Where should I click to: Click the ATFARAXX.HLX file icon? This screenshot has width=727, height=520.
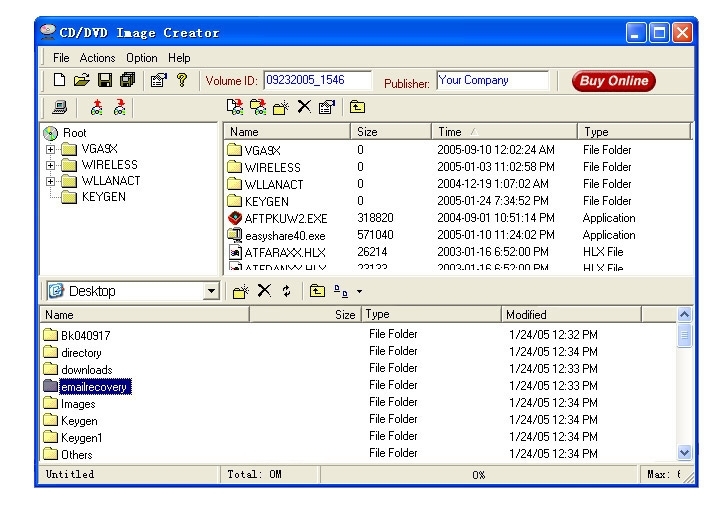(236, 252)
